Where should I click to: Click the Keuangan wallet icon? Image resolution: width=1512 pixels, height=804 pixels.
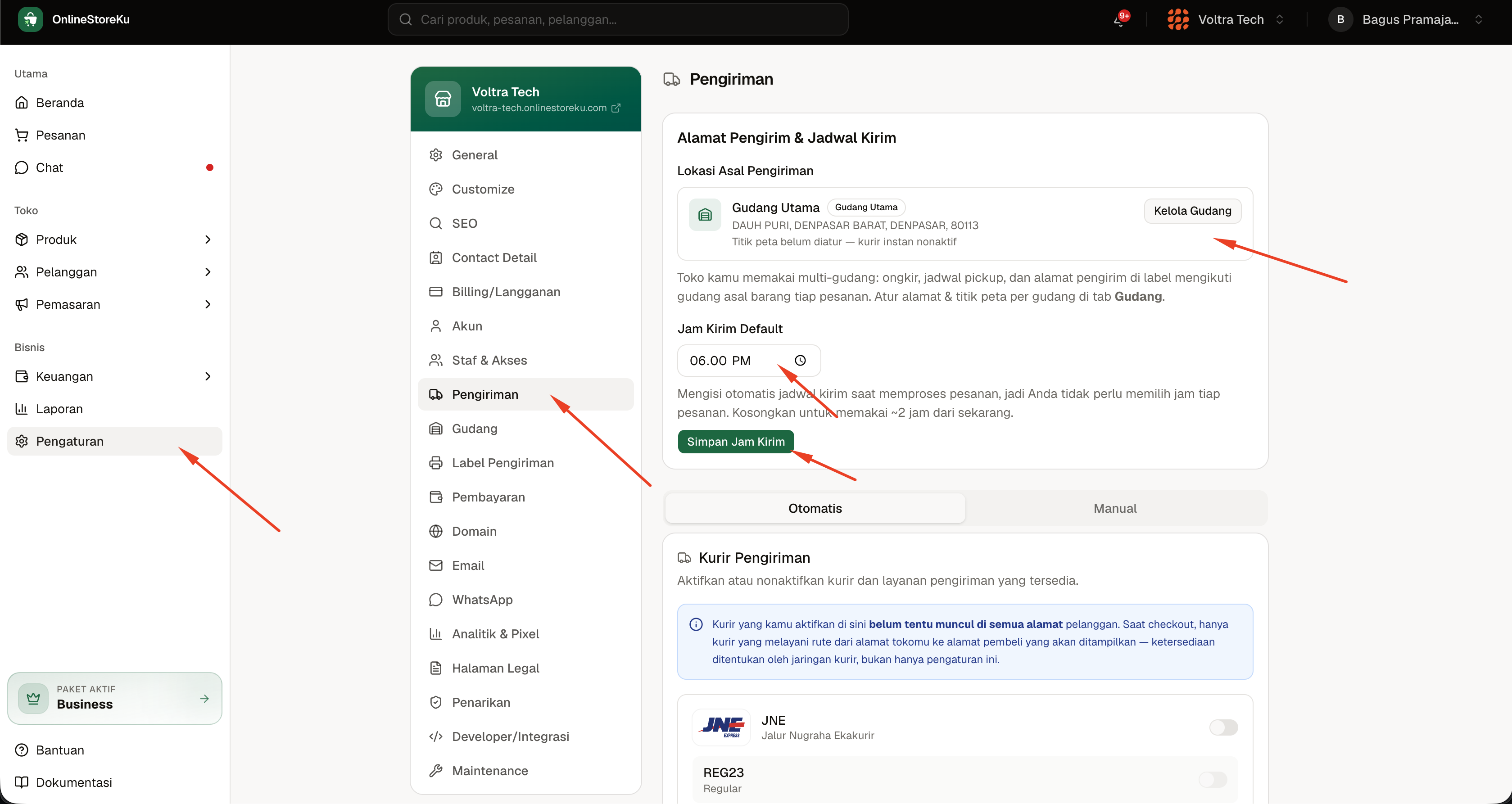point(22,376)
